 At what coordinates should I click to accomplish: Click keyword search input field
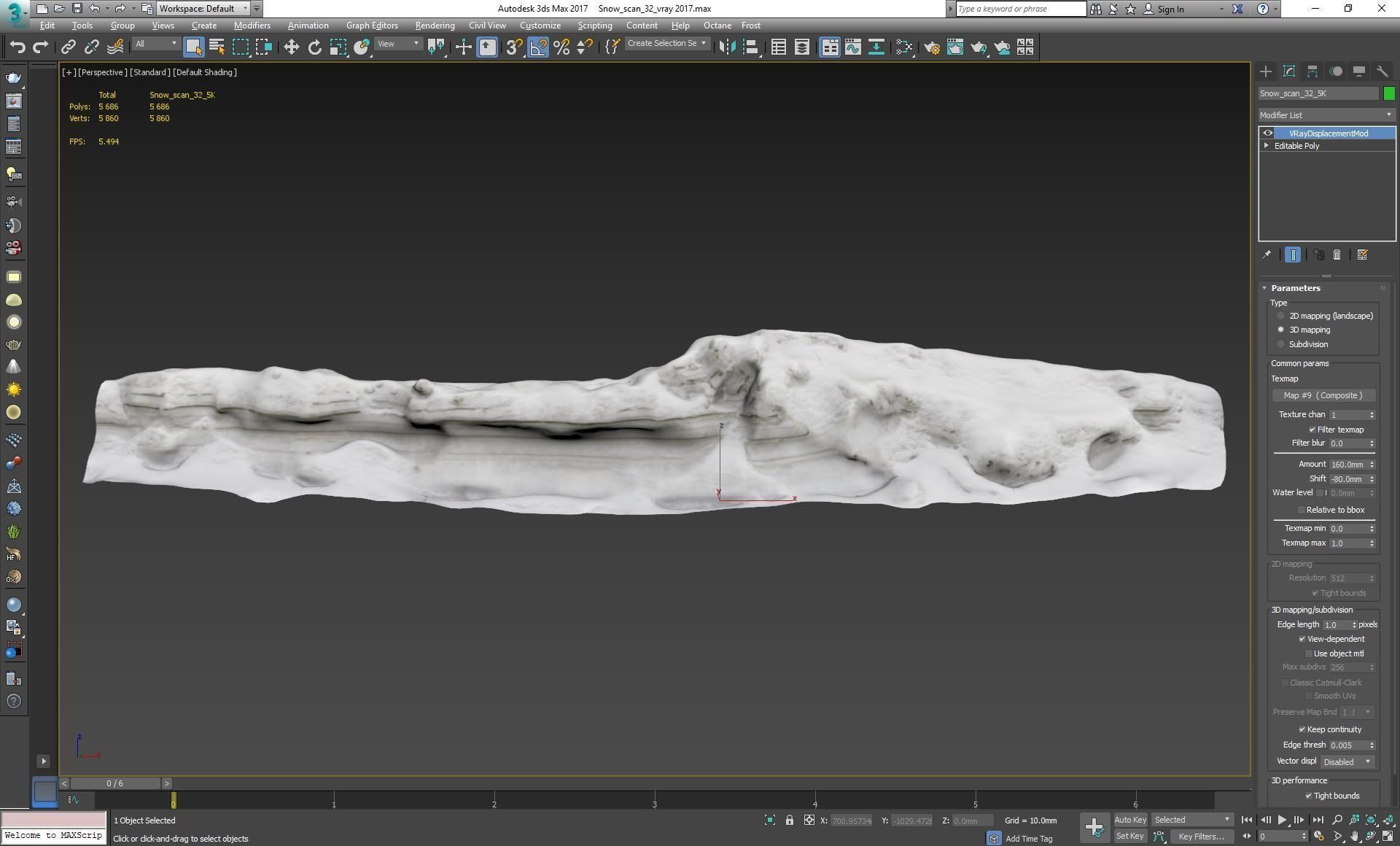click(1020, 9)
